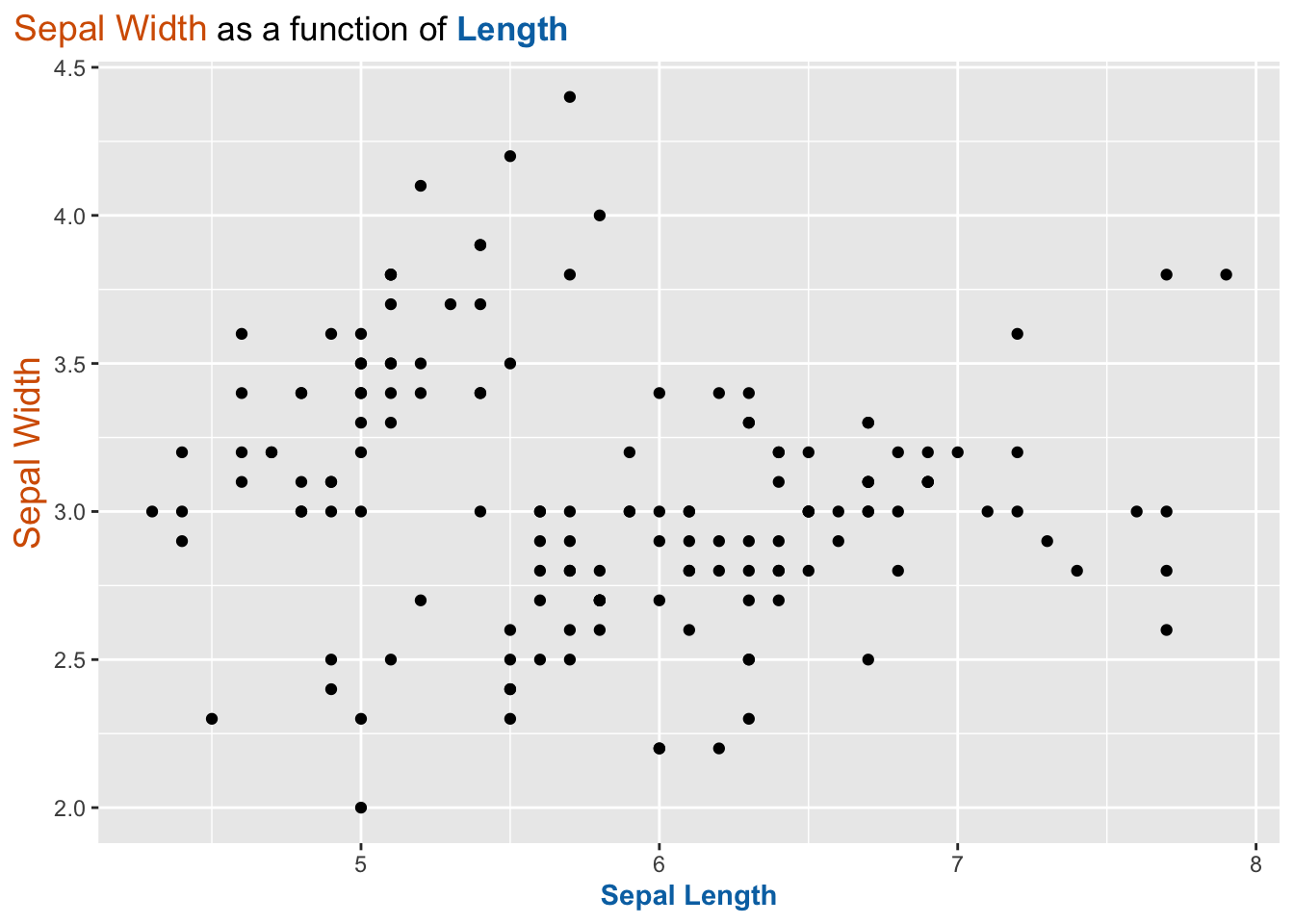Click the data point at length 5.2, width 4.1
Viewport: 1294px width, 924px height.
pos(421,186)
